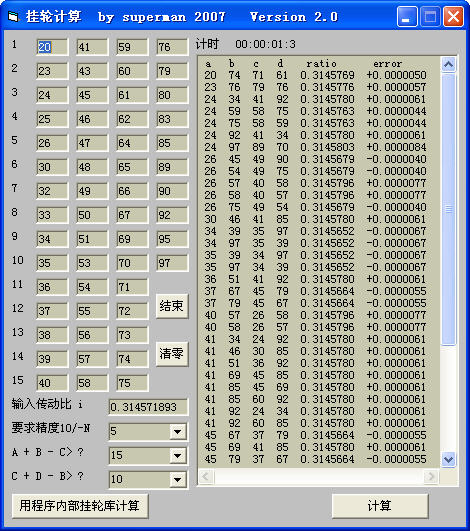The image size is (470, 531).
Task: Click gear field in row 5 containing 85
Action: (x=172, y=143)
